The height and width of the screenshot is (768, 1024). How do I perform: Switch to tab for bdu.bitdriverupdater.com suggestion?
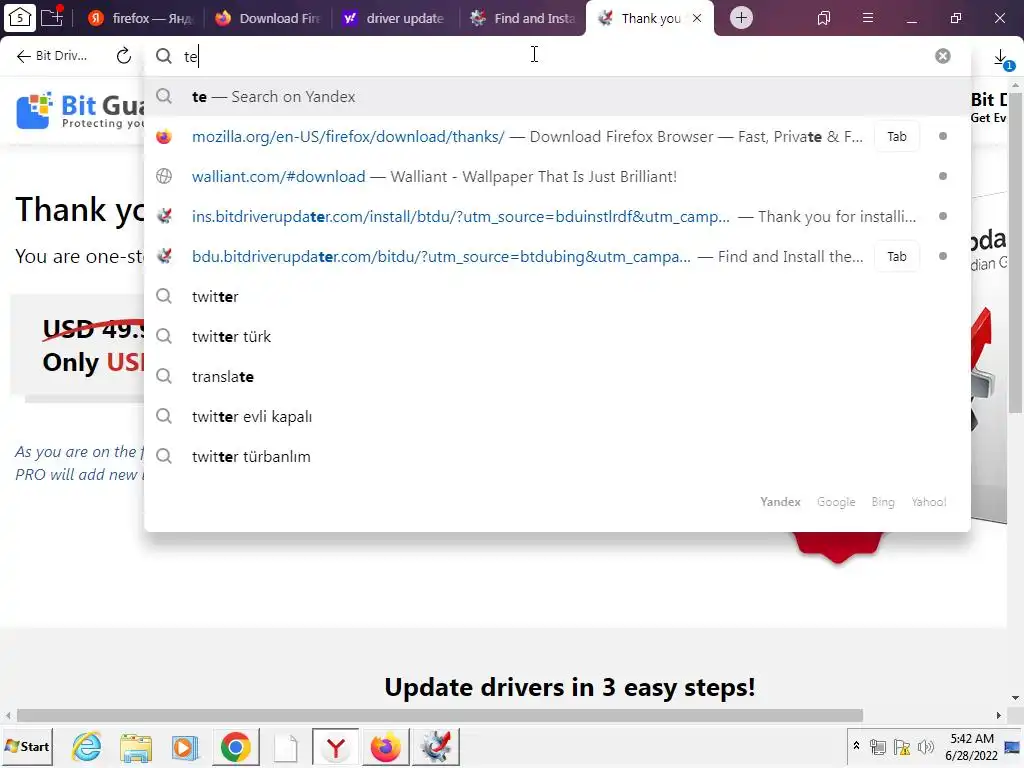point(897,257)
